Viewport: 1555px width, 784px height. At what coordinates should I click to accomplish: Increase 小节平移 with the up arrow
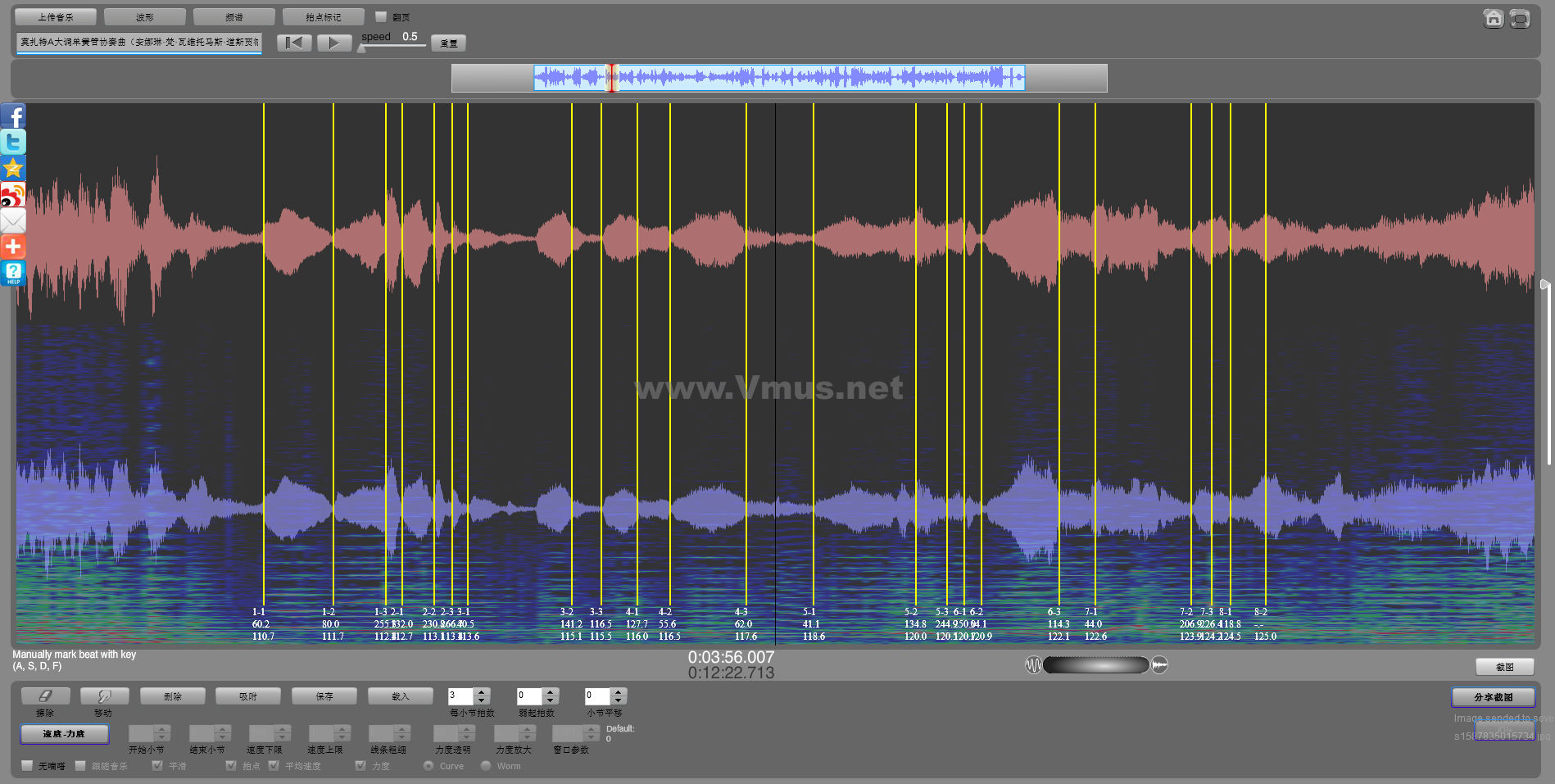click(x=619, y=692)
